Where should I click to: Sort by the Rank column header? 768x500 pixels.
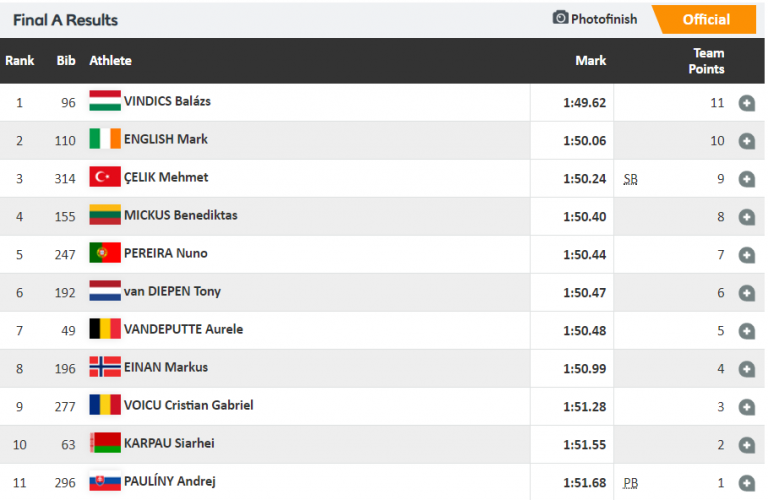[20, 61]
